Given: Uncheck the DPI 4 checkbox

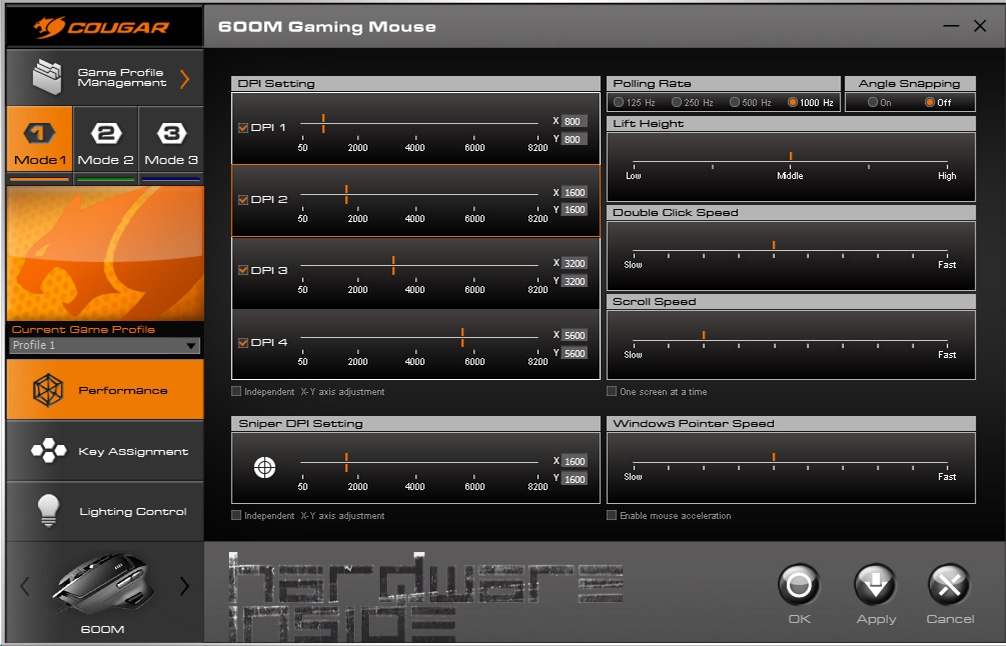Looking at the screenshot, I should point(243,343).
